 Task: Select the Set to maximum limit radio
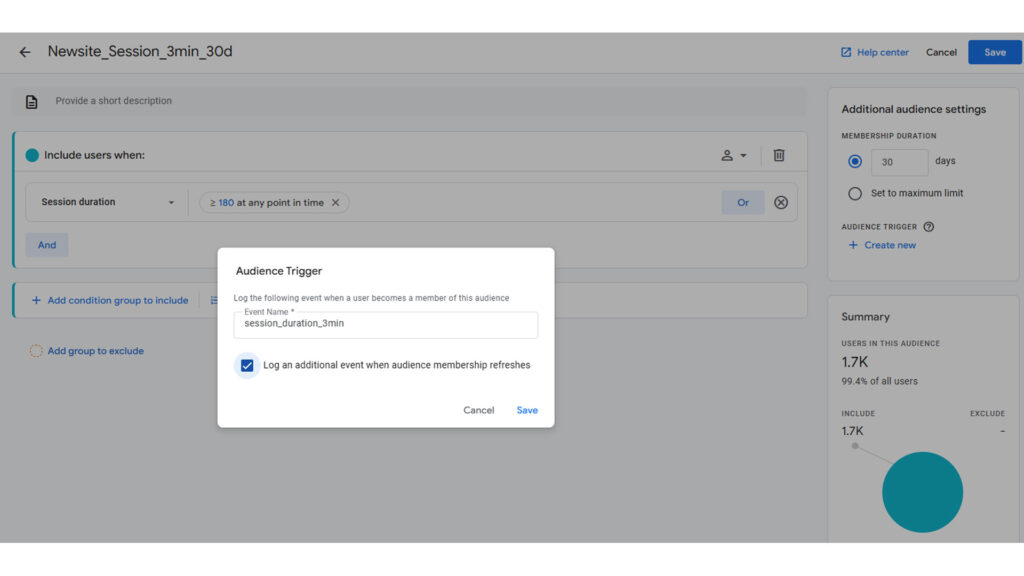854,193
